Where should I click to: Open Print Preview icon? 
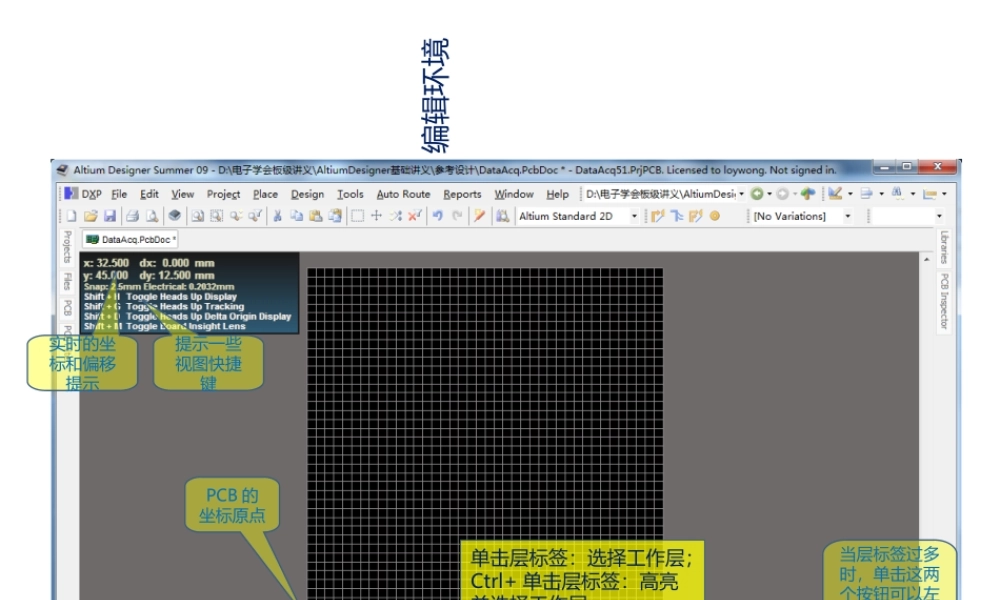pyautogui.click(x=152, y=216)
